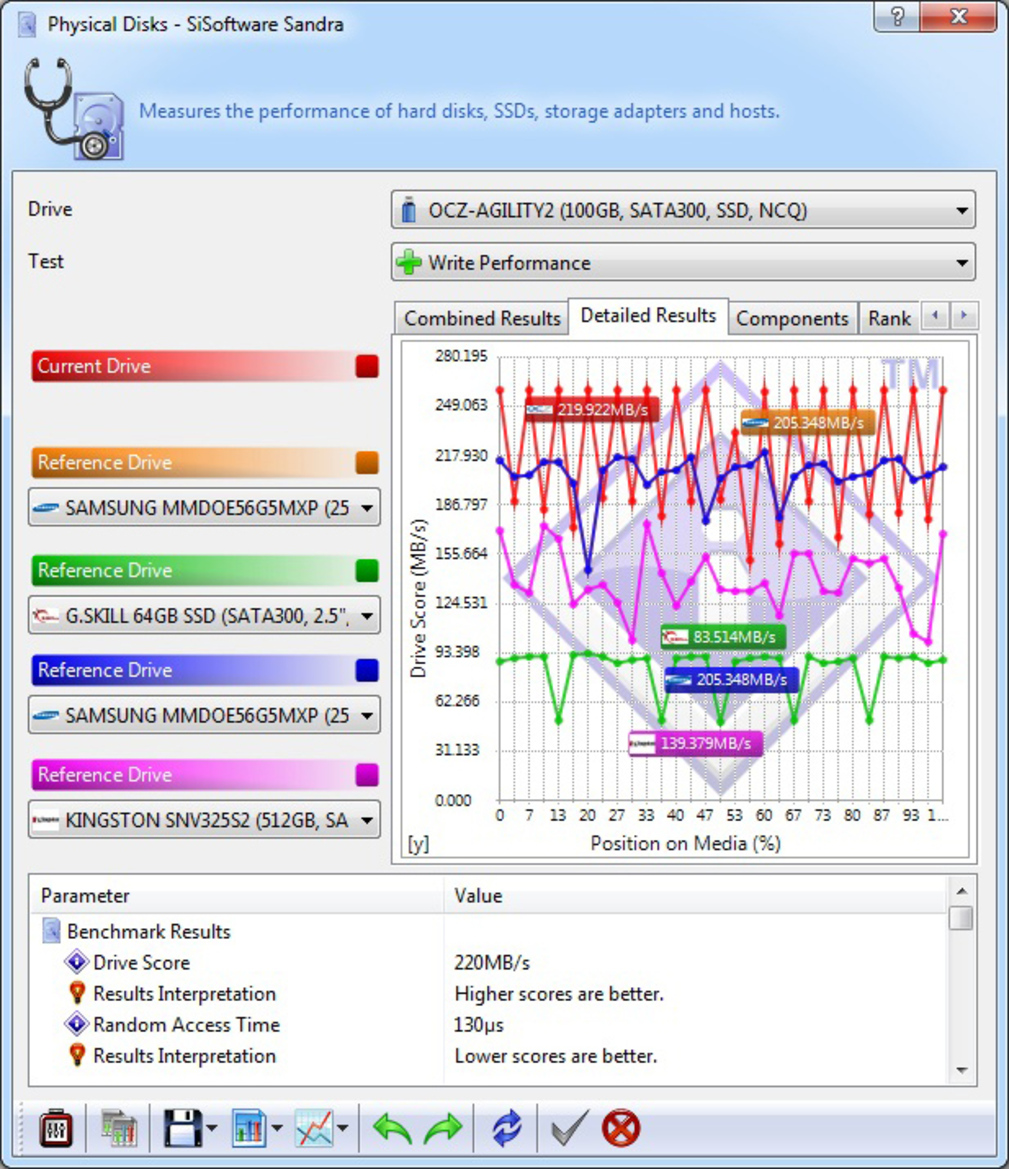Click the module comparison icon in toolbar
The width and height of the screenshot is (1009, 1169).
(x=119, y=1128)
